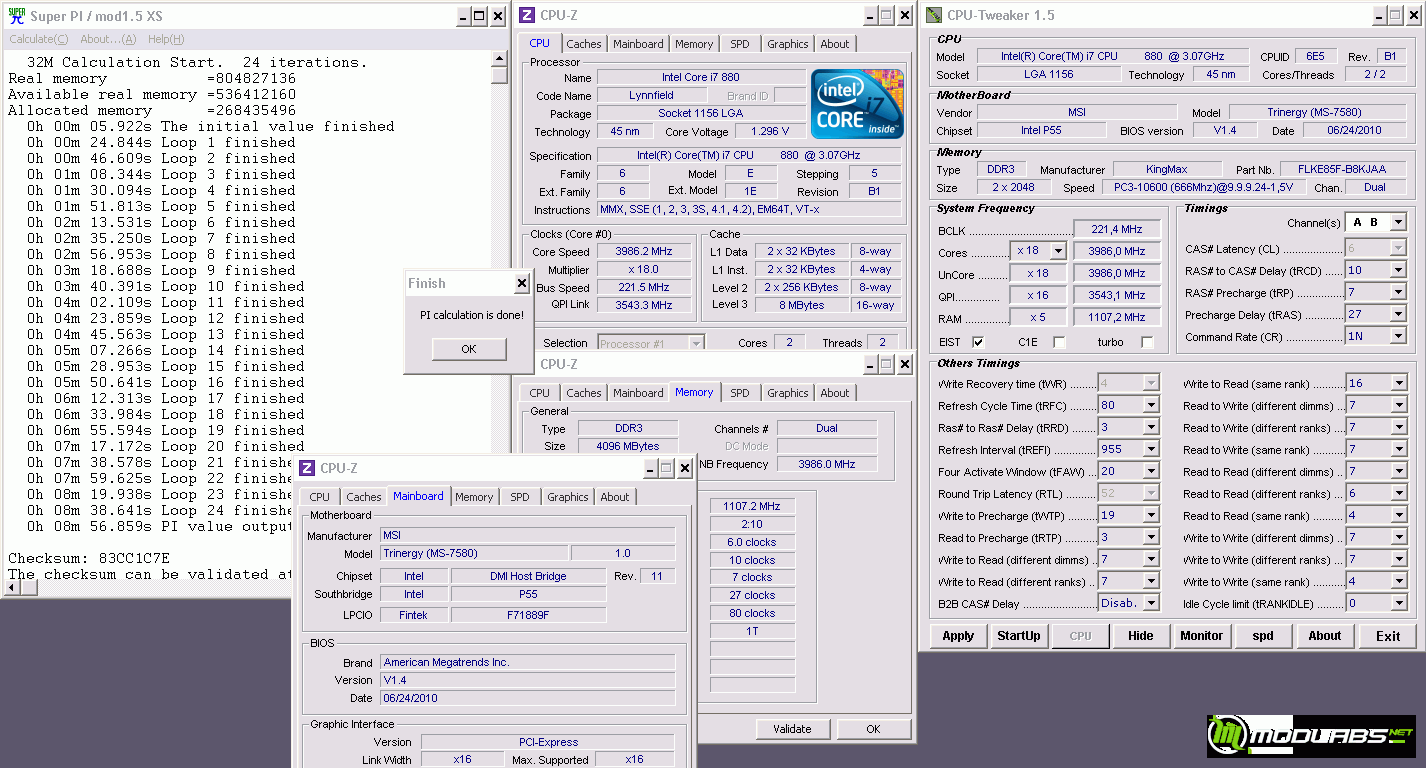
Task: Click the spd button in CPU-Tweaker
Action: pyautogui.click(x=1263, y=636)
